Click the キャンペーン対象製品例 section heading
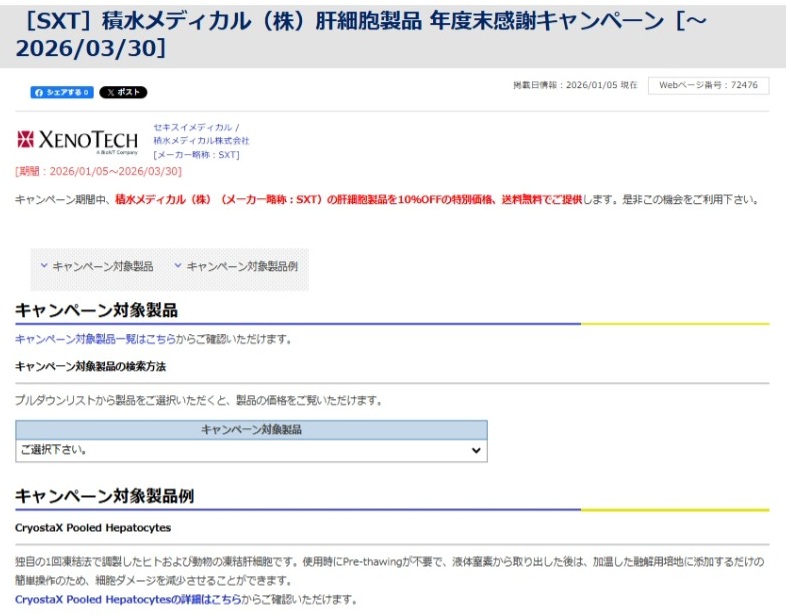The height and width of the screenshot is (615, 786). click(104, 496)
